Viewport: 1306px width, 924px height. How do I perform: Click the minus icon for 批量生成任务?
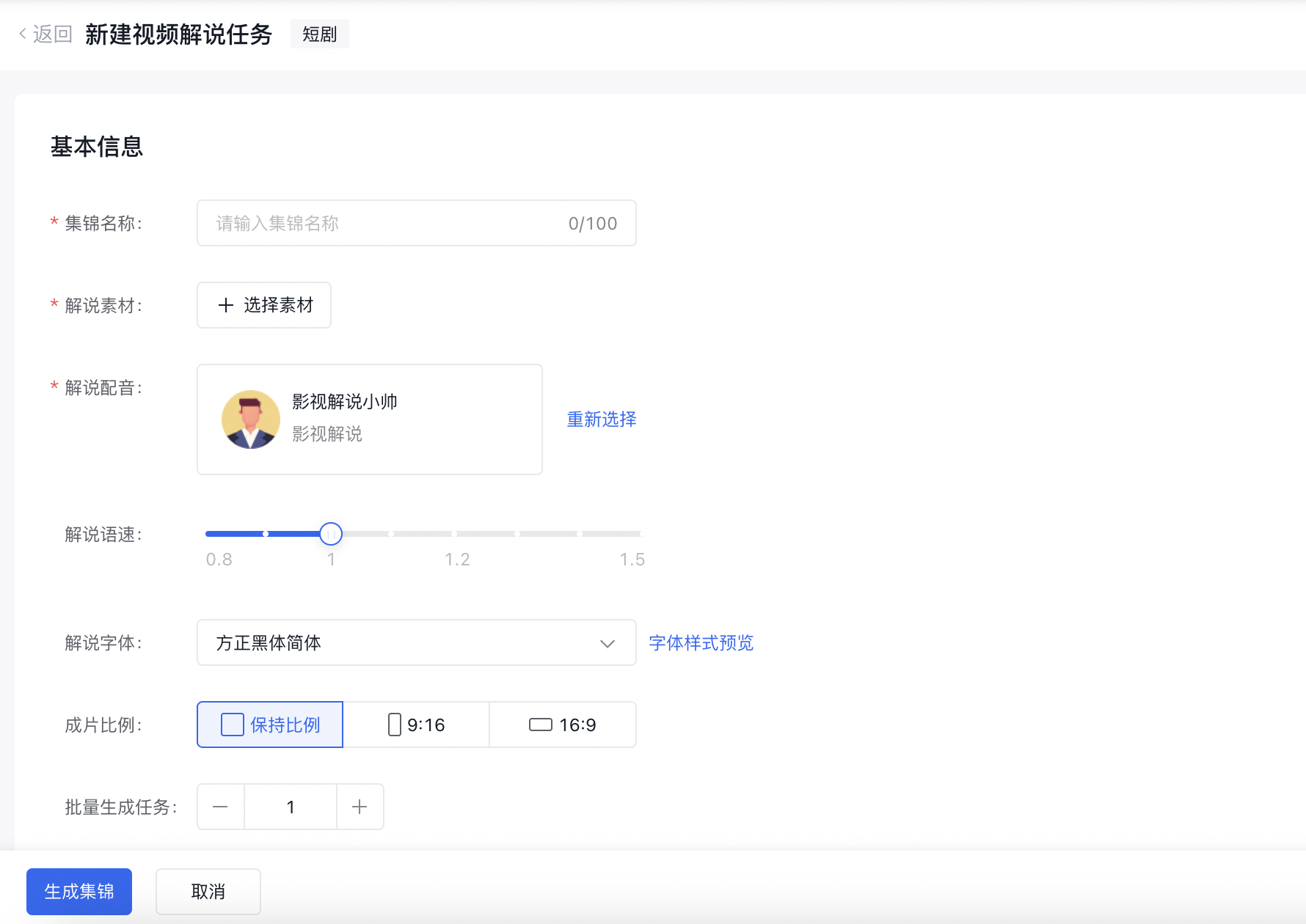point(220,807)
